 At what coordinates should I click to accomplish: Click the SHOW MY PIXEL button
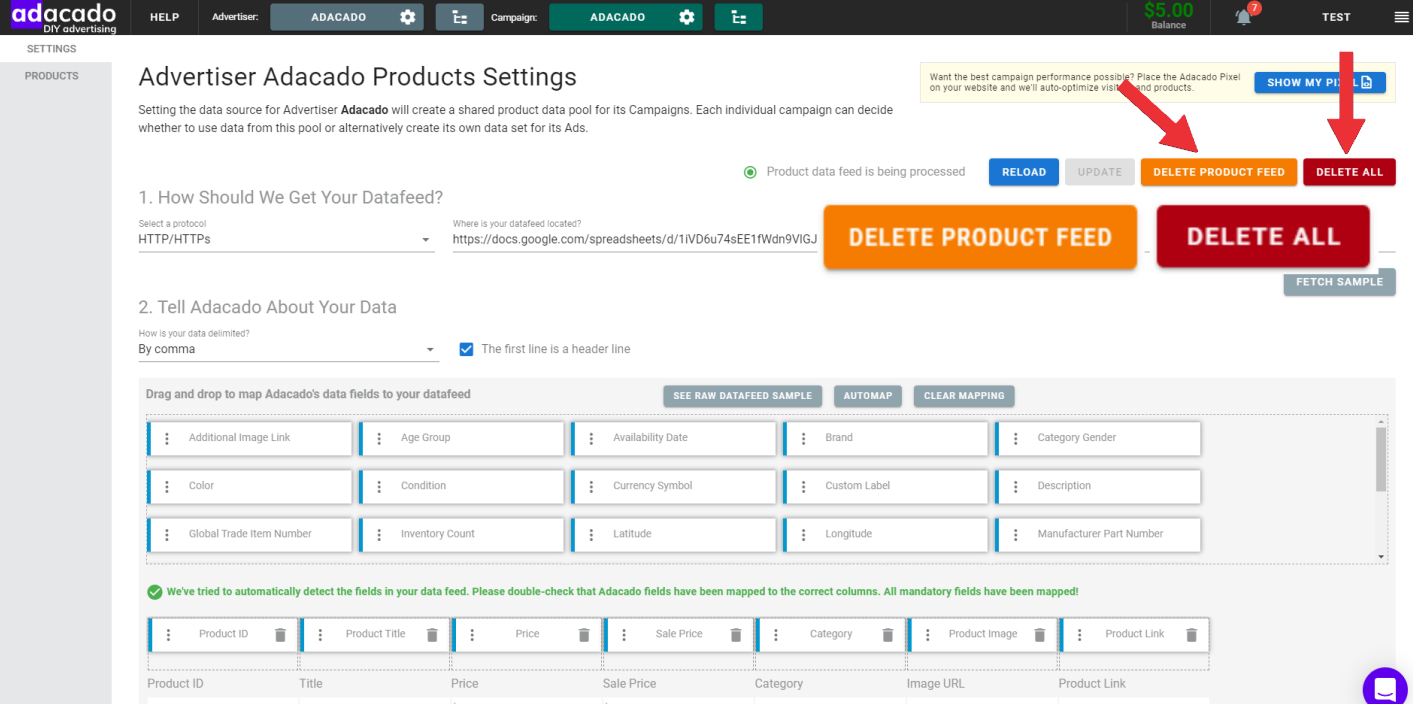(1320, 82)
